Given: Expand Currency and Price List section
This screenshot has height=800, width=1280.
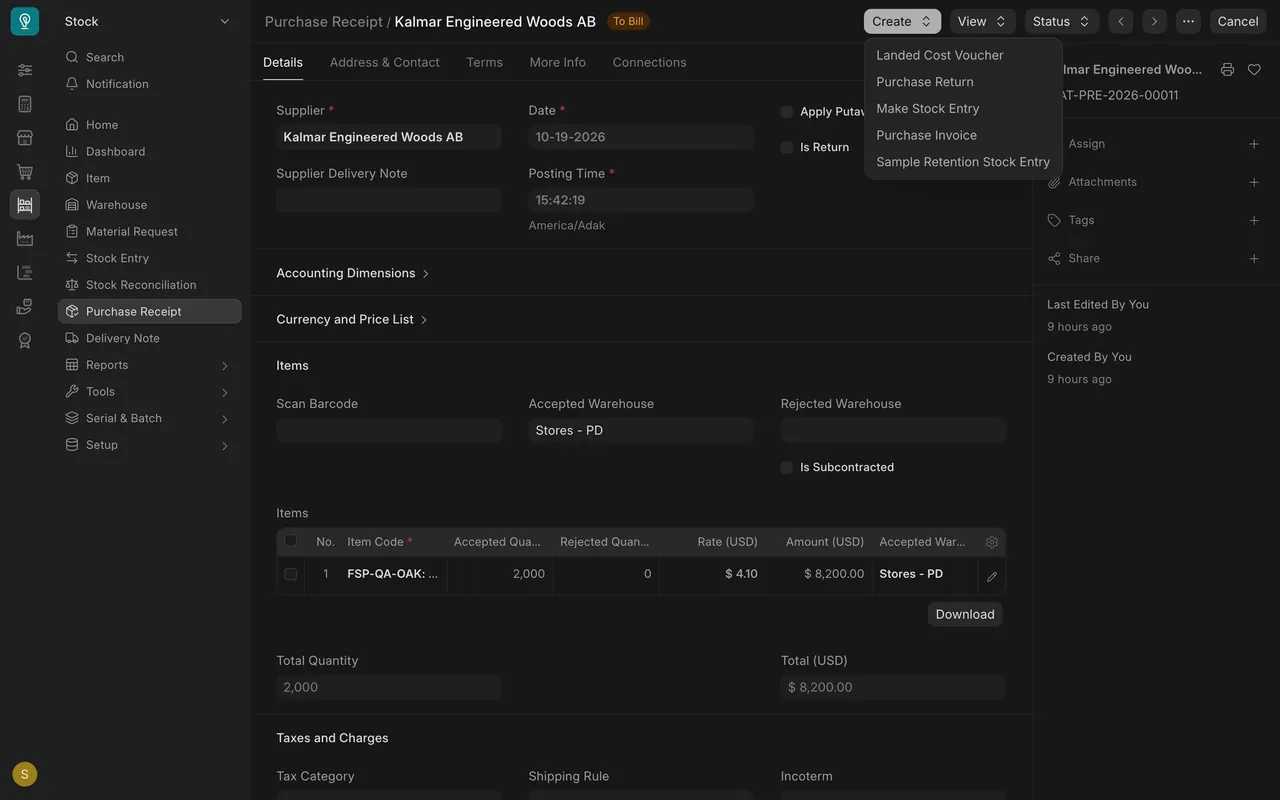Looking at the screenshot, I should point(352,319).
